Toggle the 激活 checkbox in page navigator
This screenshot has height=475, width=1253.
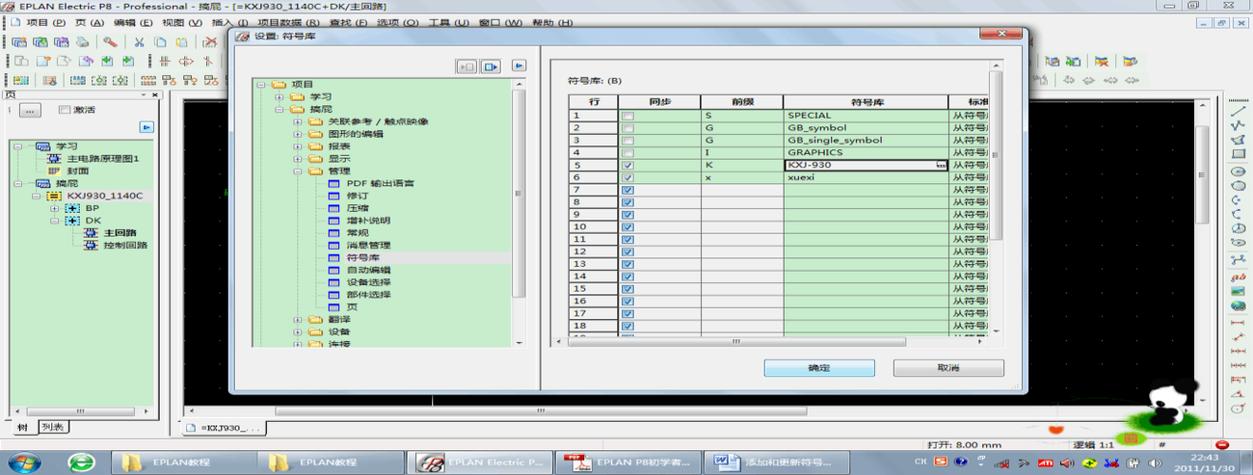tap(65, 110)
